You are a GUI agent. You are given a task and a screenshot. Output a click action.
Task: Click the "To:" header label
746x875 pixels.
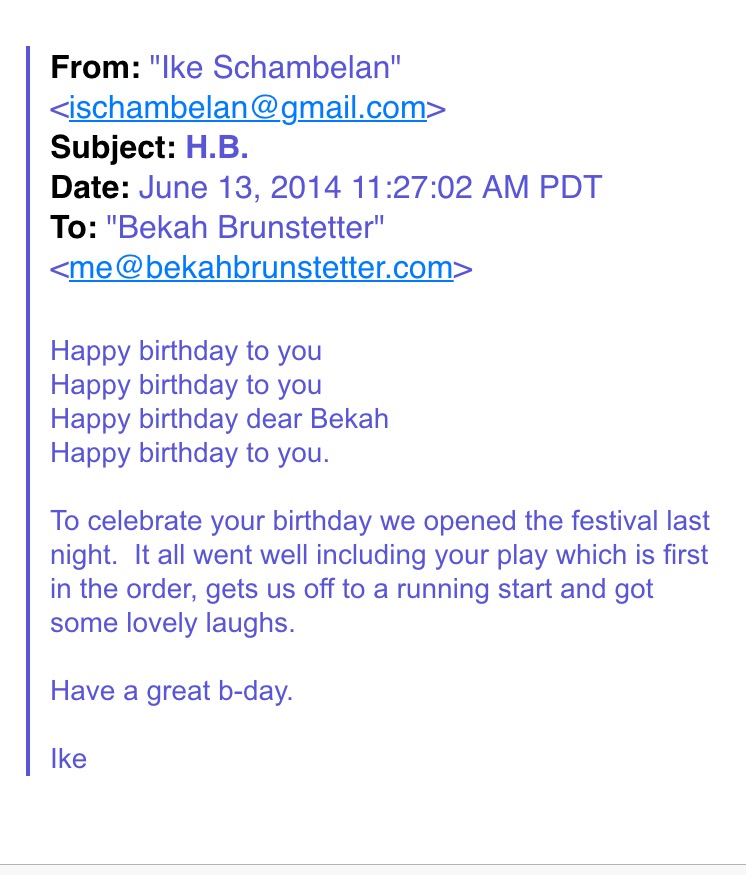[74, 228]
